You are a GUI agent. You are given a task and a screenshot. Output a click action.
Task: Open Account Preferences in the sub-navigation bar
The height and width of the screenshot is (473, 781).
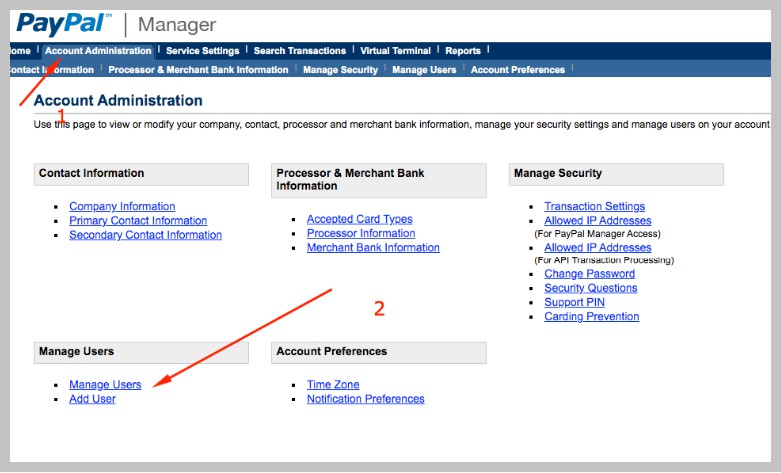click(x=517, y=70)
